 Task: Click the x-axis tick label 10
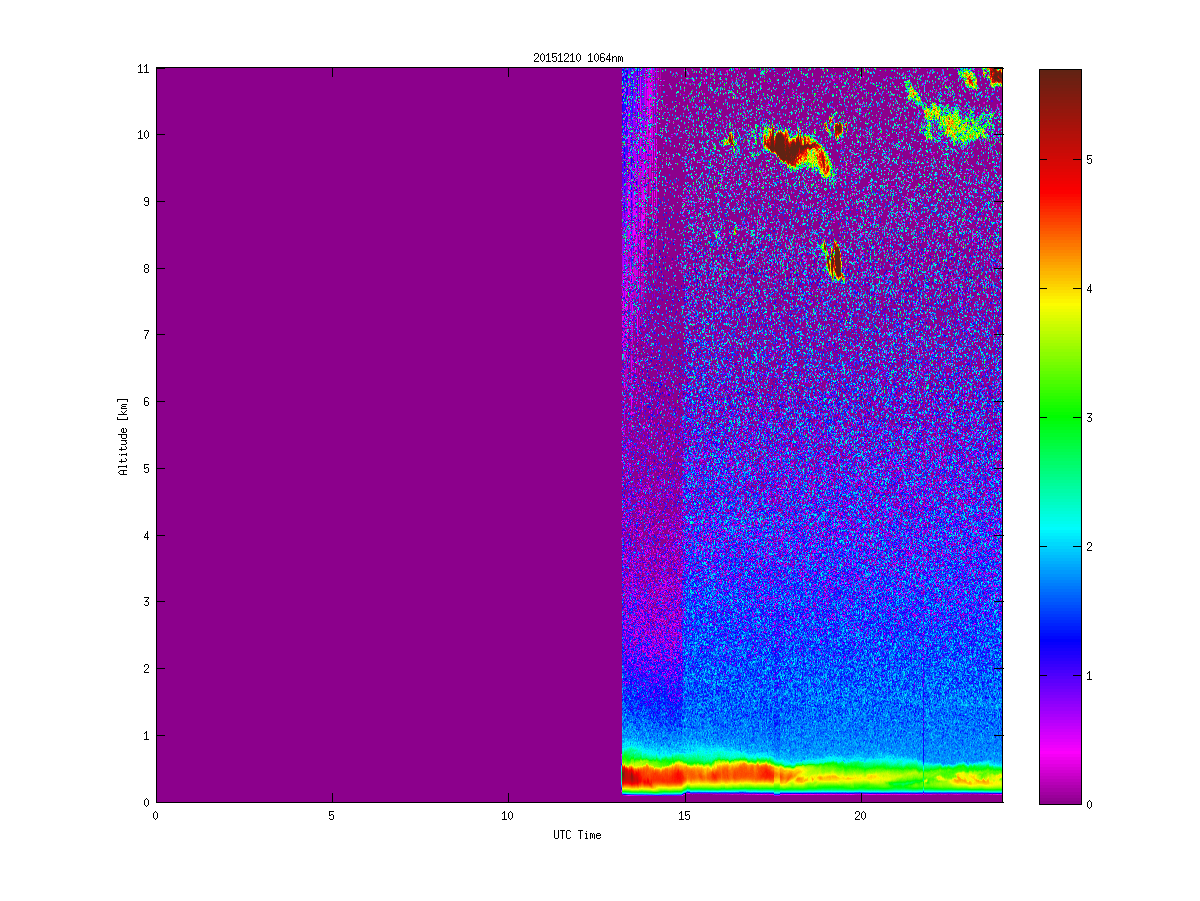508,815
